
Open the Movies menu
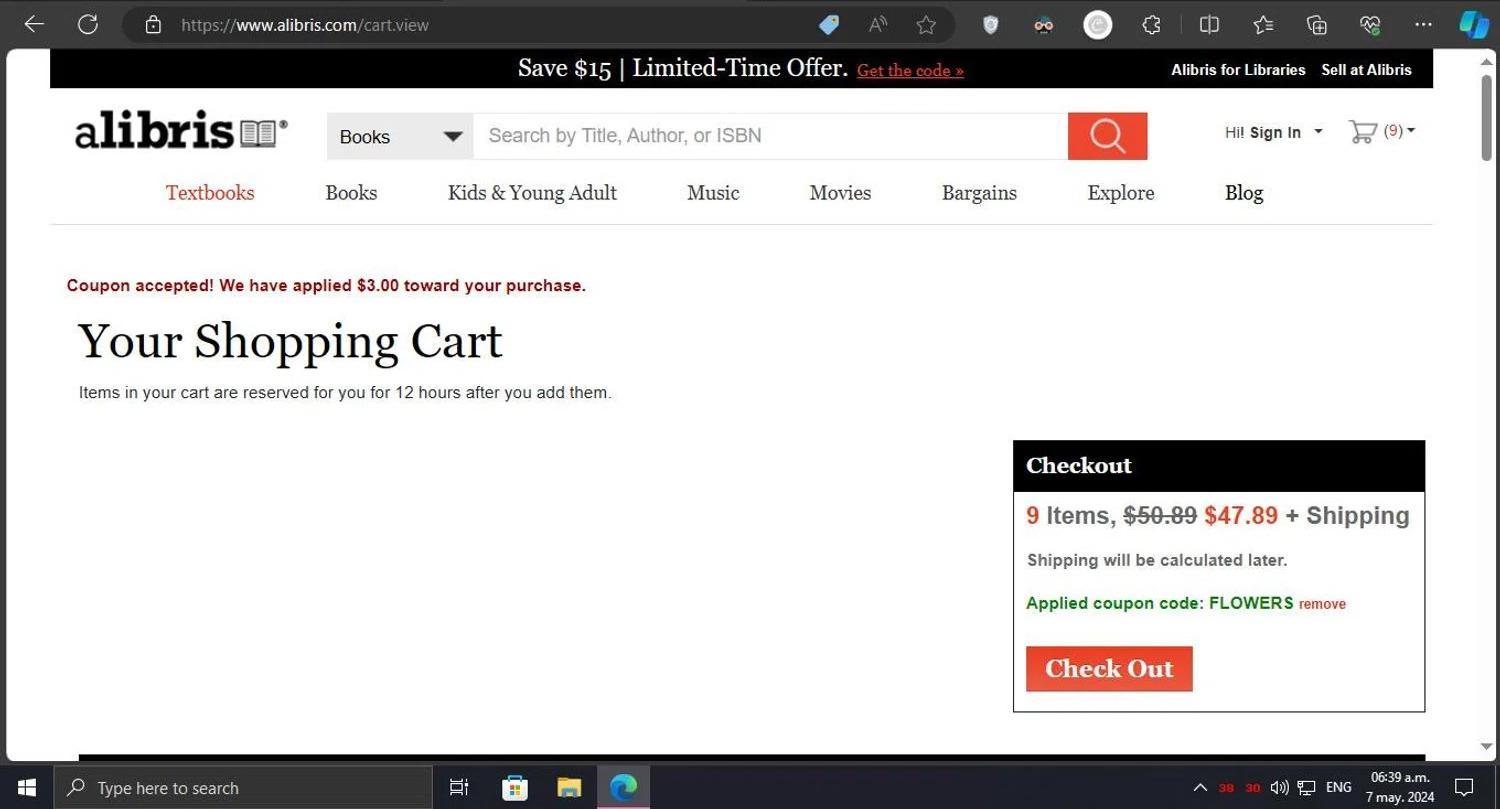pos(840,193)
